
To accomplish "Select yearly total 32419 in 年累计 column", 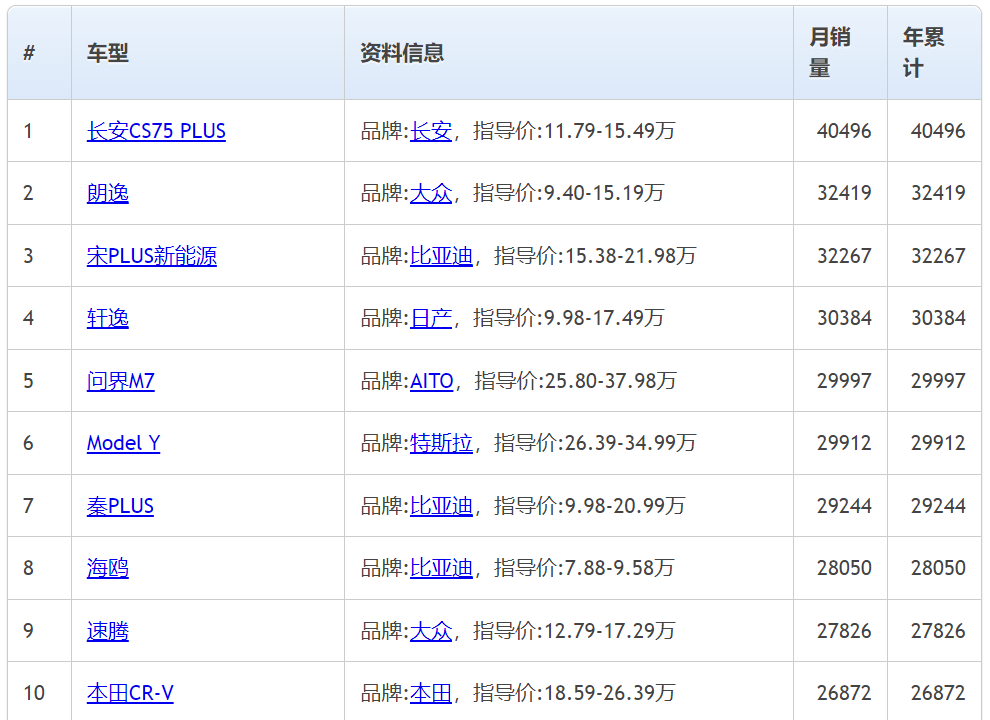I will tap(938, 193).
